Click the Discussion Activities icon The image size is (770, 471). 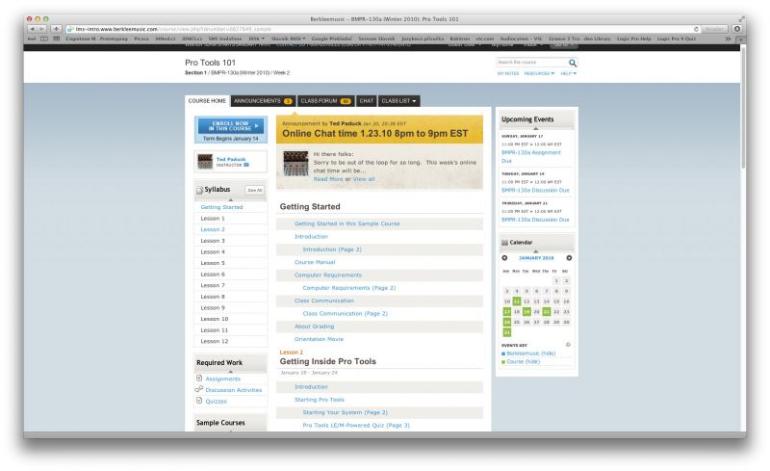coord(199,389)
